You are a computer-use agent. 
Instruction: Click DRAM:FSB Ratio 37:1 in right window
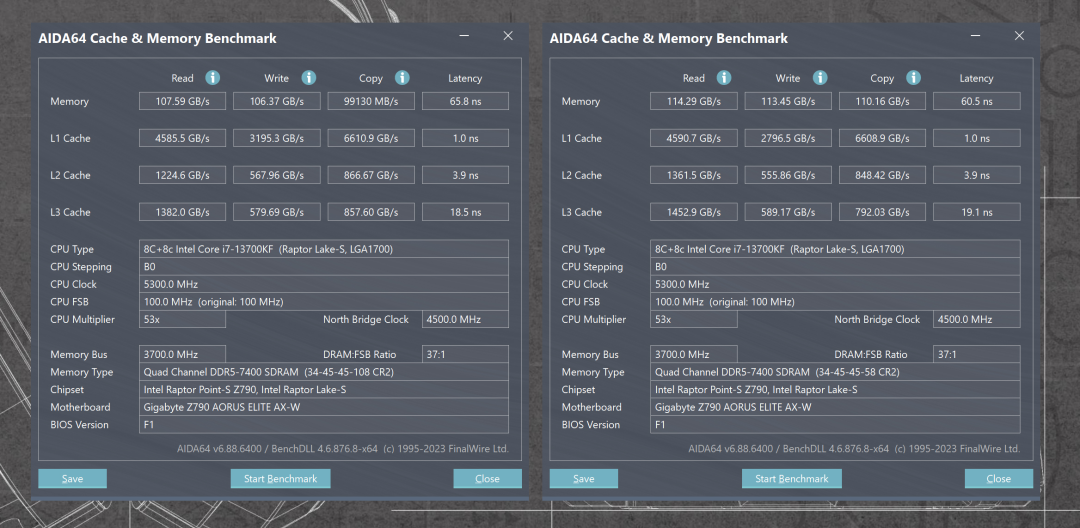pyautogui.click(x=976, y=355)
